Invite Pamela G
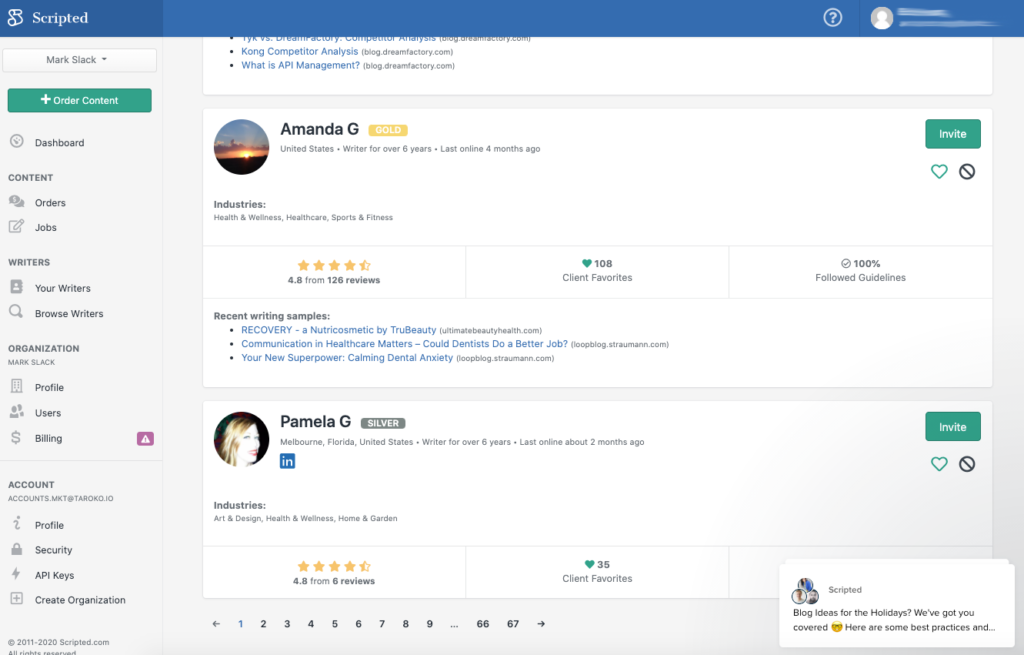This screenshot has width=1024, height=655. tap(952, 426)
